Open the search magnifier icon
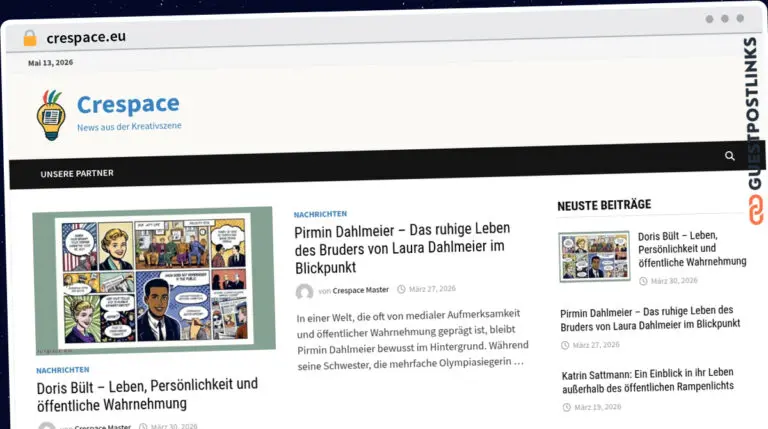The height and width of the screenshot is (429, 768). pos(729,156)
